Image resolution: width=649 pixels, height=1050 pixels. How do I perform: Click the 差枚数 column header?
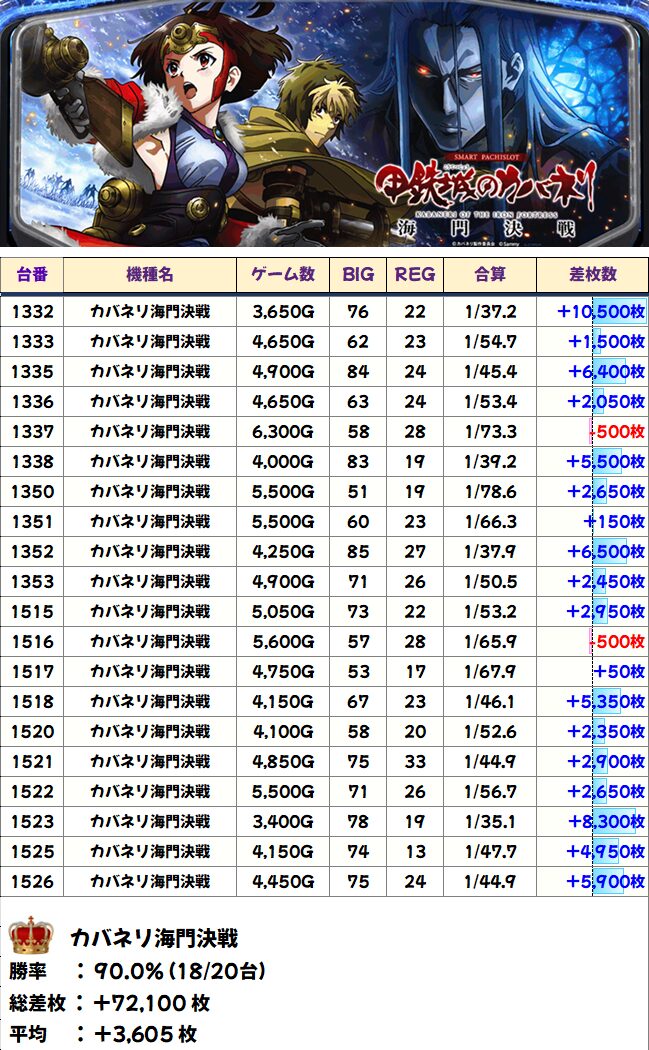pos(592,275)
